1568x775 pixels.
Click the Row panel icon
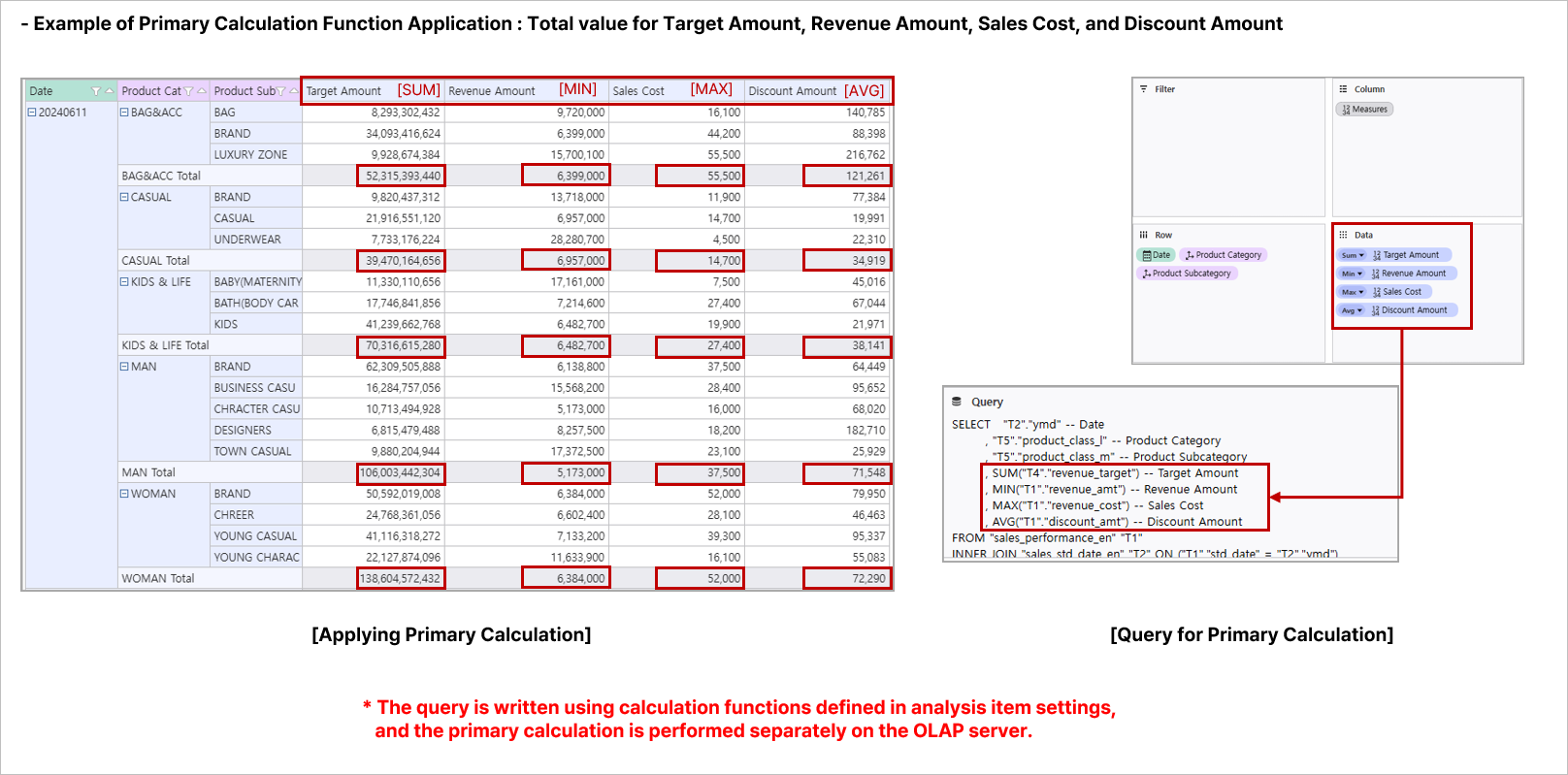point(1144,235)
